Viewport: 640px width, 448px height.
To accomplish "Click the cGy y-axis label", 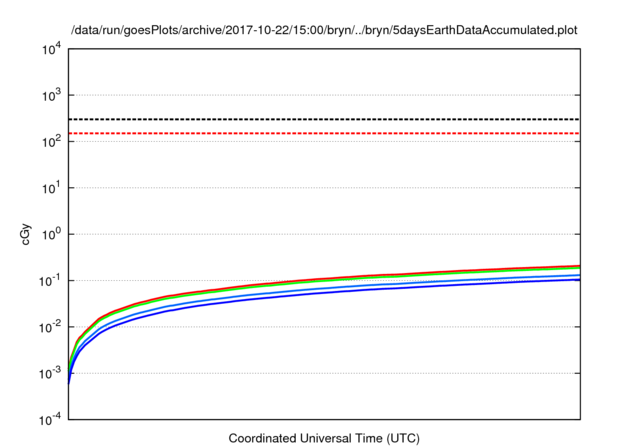I will (25, 234).
